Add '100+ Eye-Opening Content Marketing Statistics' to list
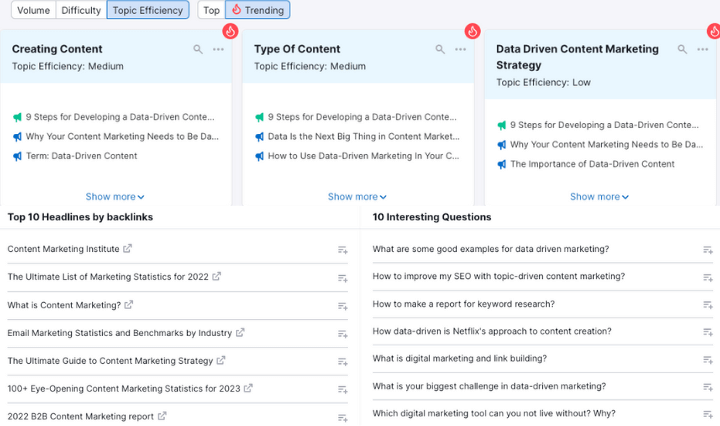The width and height of the screenshot is (720, 426). [343, 390]
